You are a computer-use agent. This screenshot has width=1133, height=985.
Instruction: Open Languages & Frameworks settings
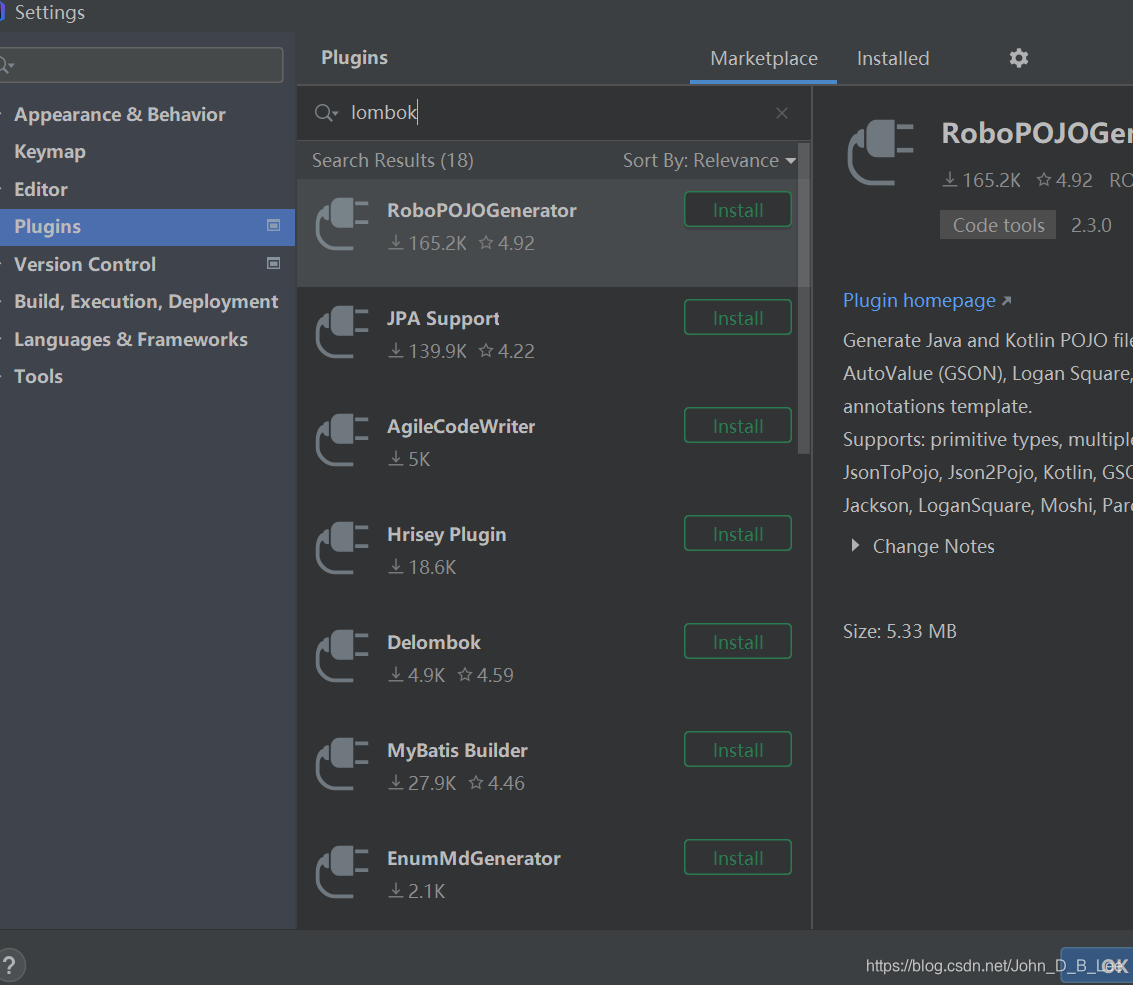pyautogui.click(x=131, y=340)
